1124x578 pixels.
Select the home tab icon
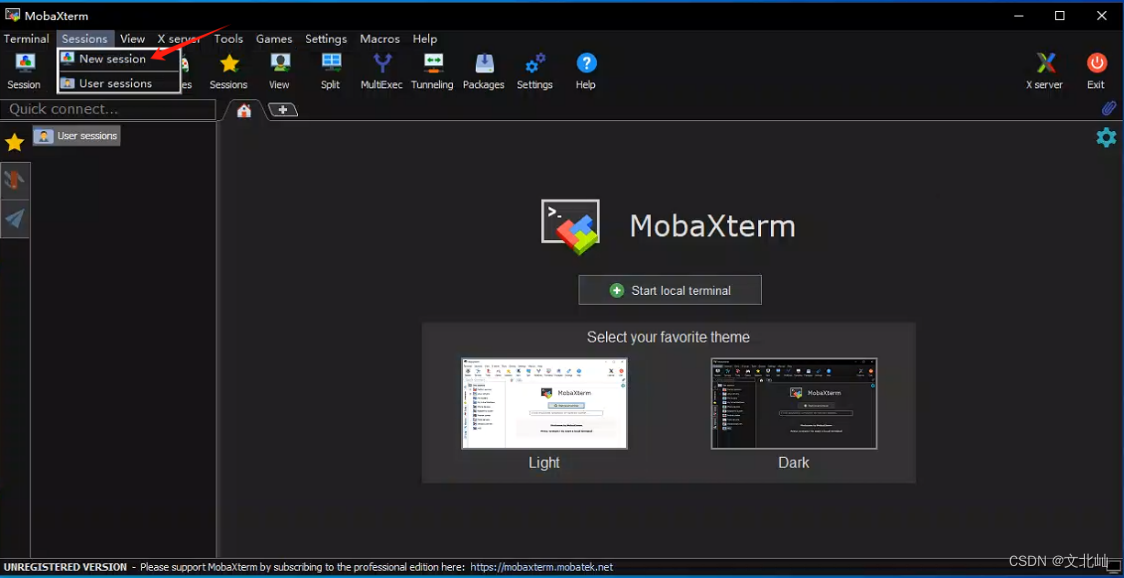click(244, 110)
